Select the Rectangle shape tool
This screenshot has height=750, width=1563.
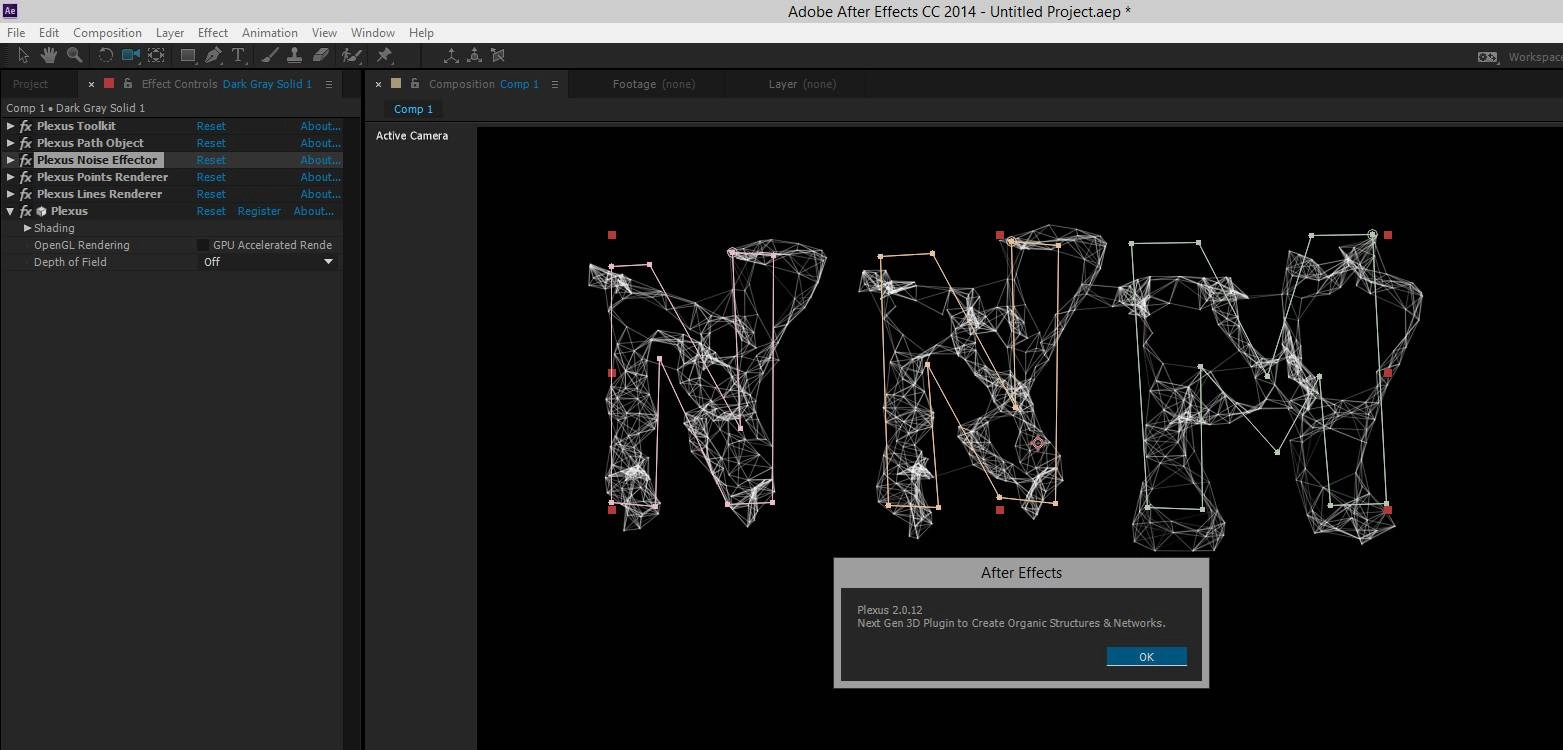point(188,55)
